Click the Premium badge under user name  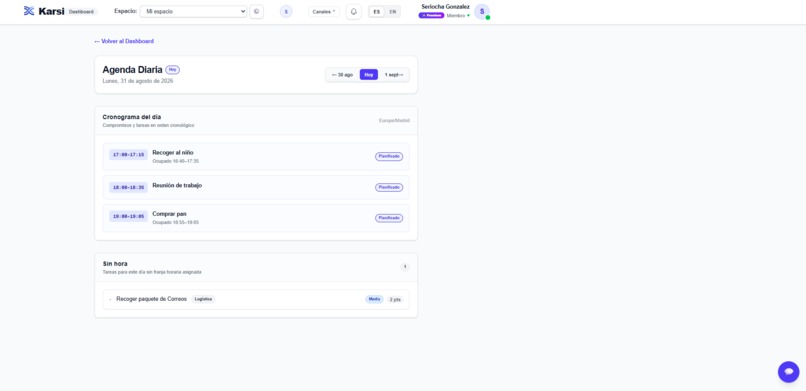(431, 15)
